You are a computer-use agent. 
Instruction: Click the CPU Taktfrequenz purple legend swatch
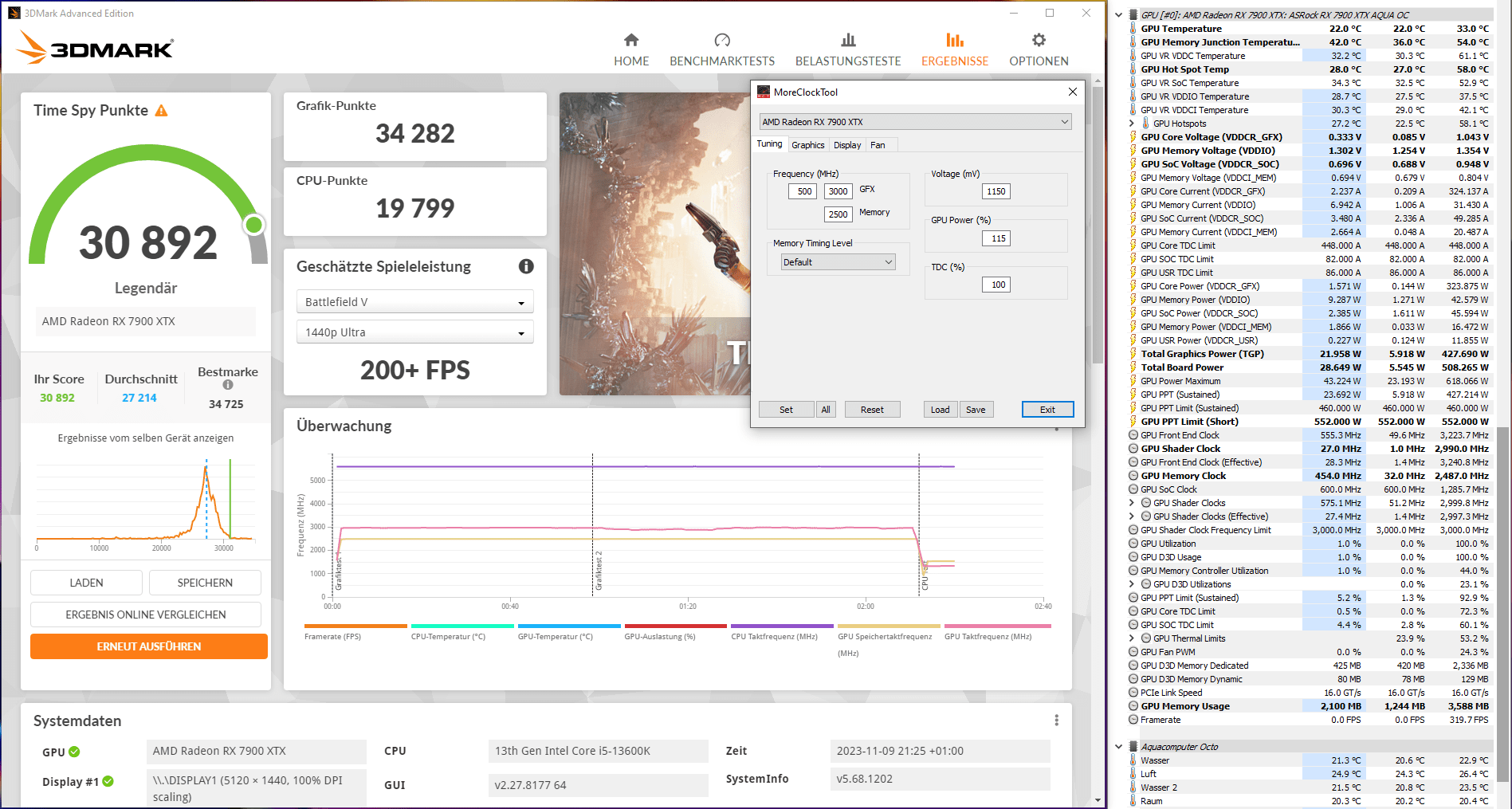(782, 626)
